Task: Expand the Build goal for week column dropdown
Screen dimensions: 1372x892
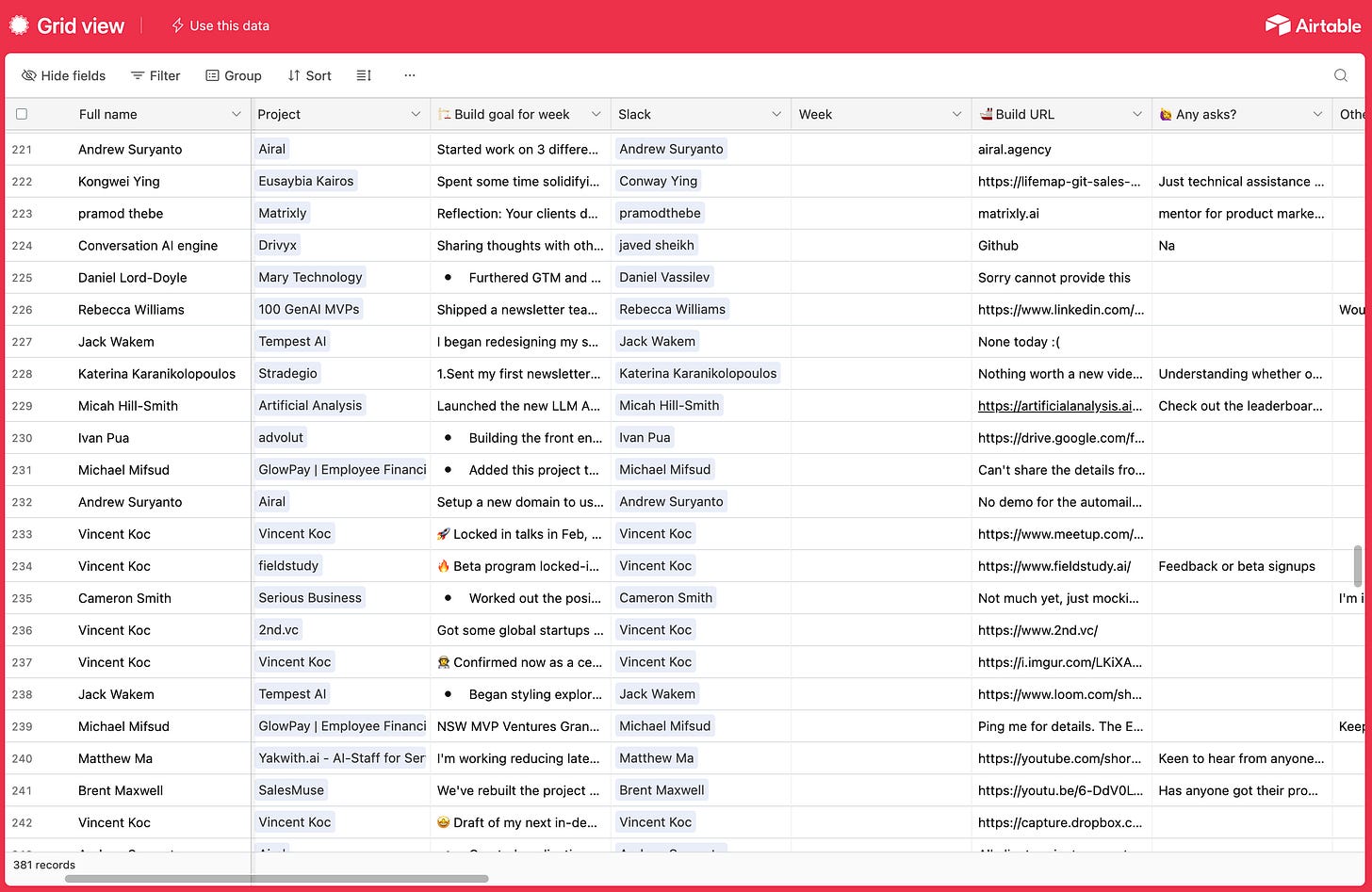Action: [x=596, y=114]
